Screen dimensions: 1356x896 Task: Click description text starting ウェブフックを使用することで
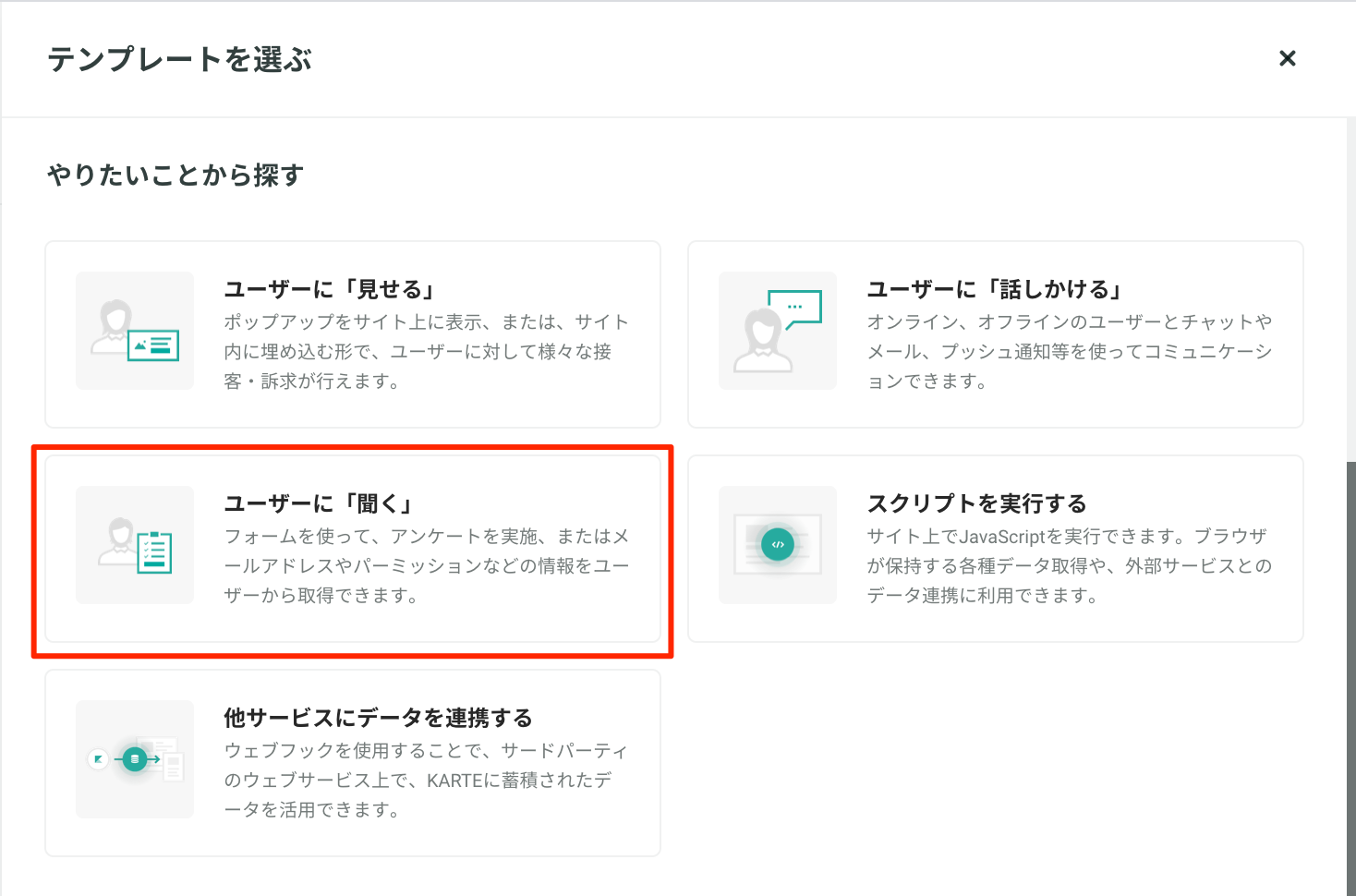pyautogui.click(x=427, y=780)
